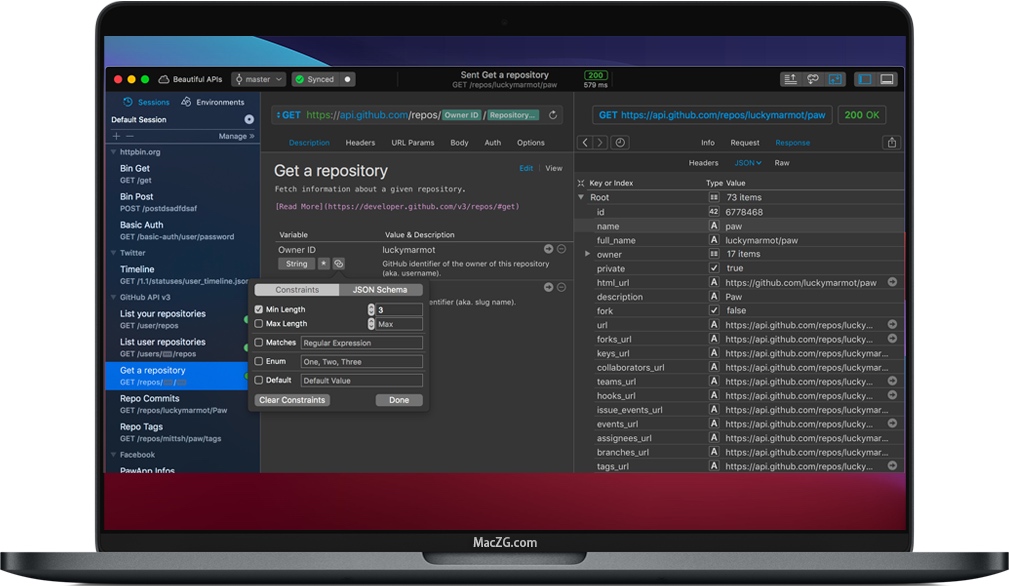Go back with the left arrow button
Screen dimensions: 1009x586
[585, 143]
